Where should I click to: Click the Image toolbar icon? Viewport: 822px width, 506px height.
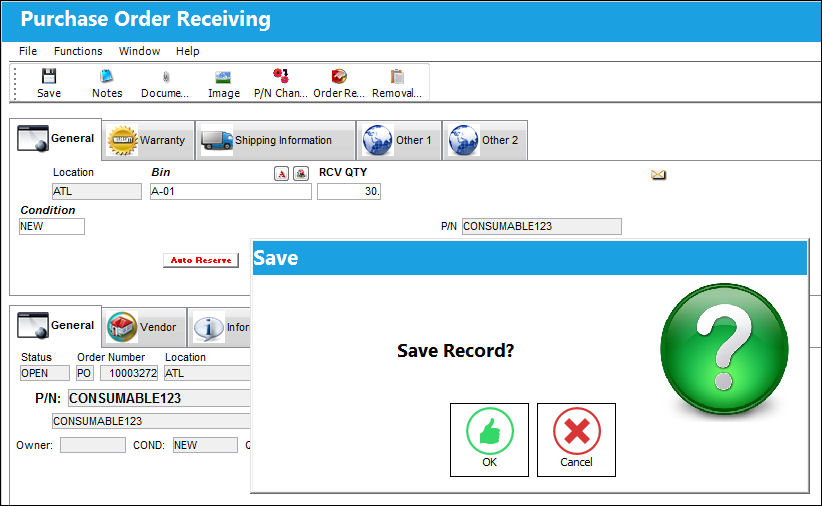223,78
